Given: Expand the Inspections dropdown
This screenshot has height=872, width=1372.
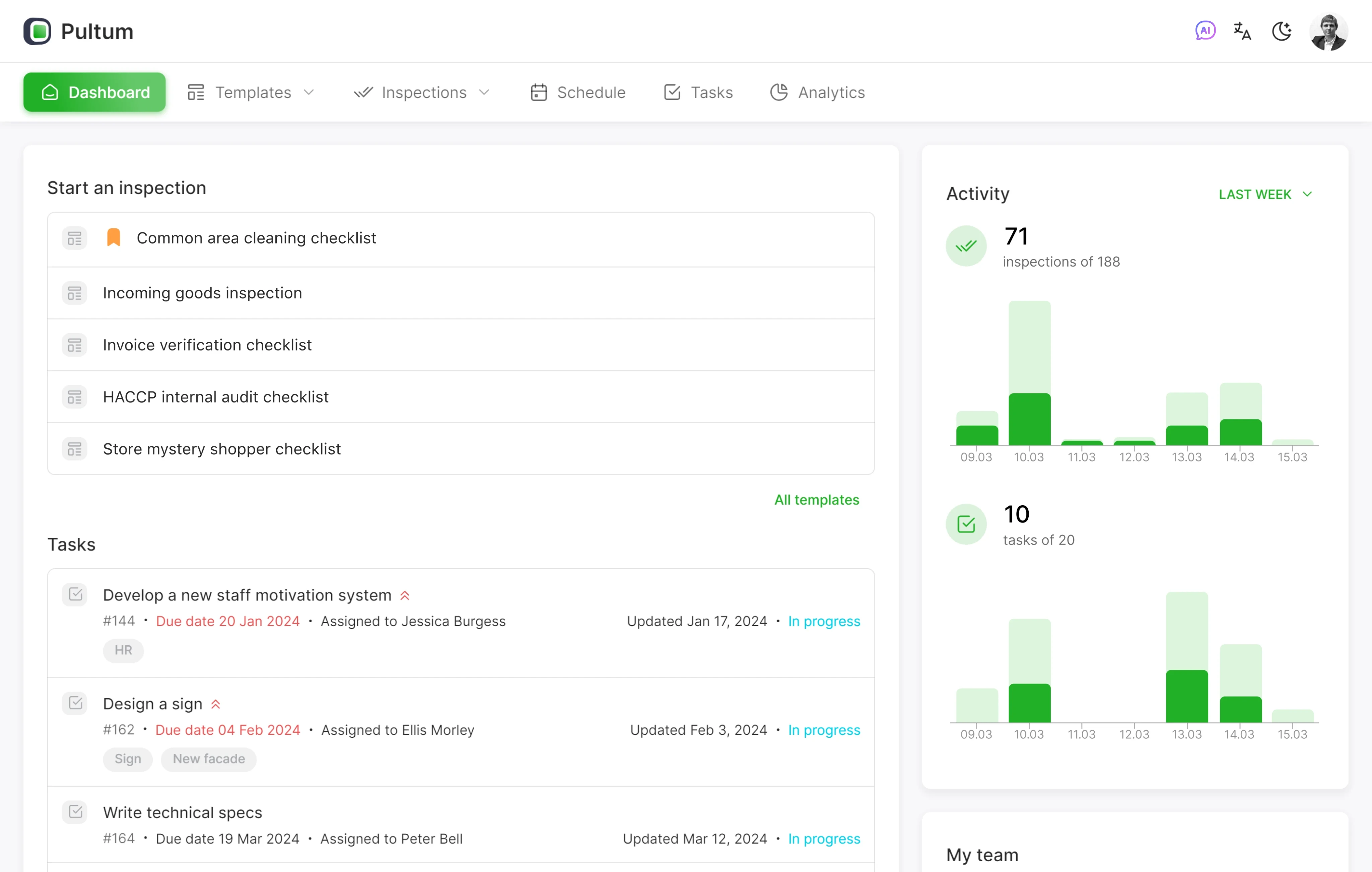Looking at the screenshot, I should (485, 92).
